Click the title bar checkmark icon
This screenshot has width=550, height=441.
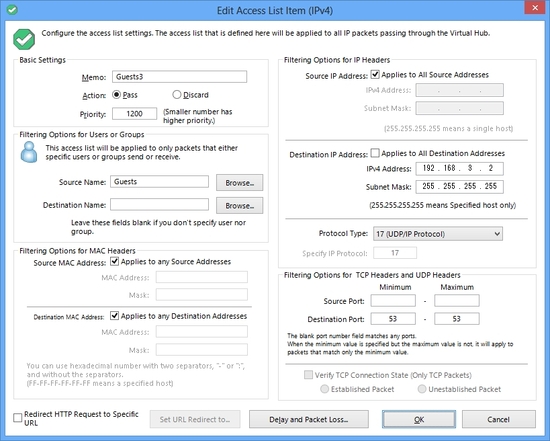12,10
